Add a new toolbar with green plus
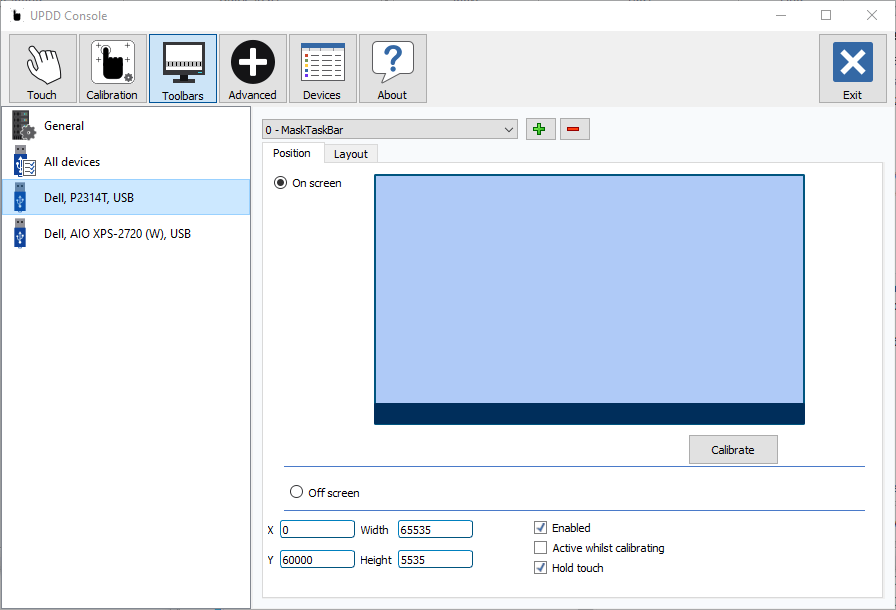The width and height of the screenshot is (896, 610). tap(540, 129)
